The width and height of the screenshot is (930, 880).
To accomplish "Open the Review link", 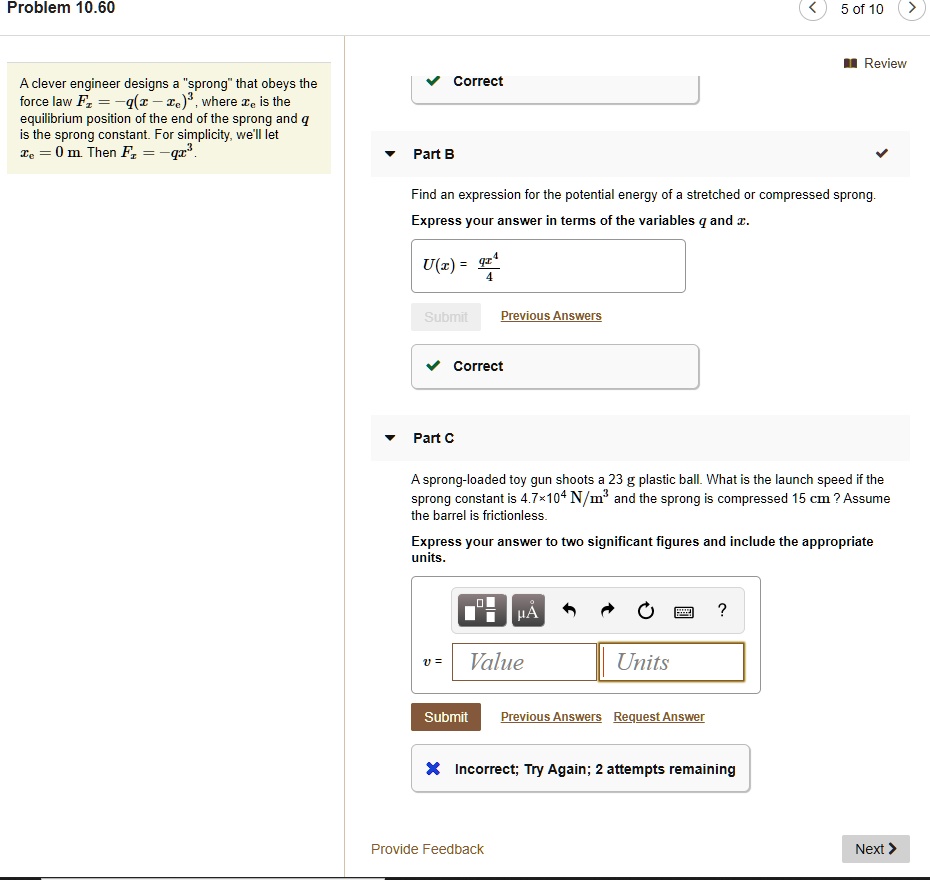I will click(x=875, y=63).
